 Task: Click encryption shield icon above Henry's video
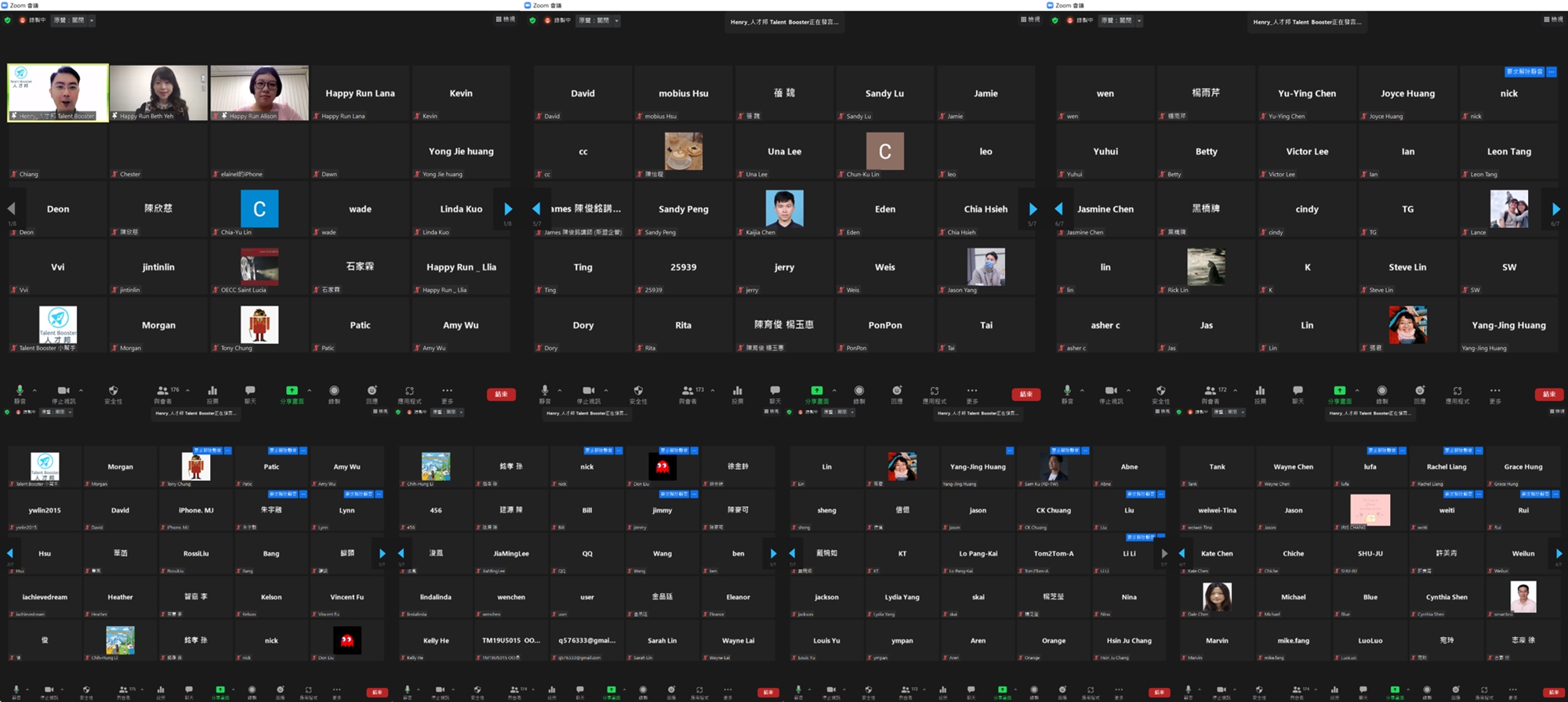[x=8, y=20]
